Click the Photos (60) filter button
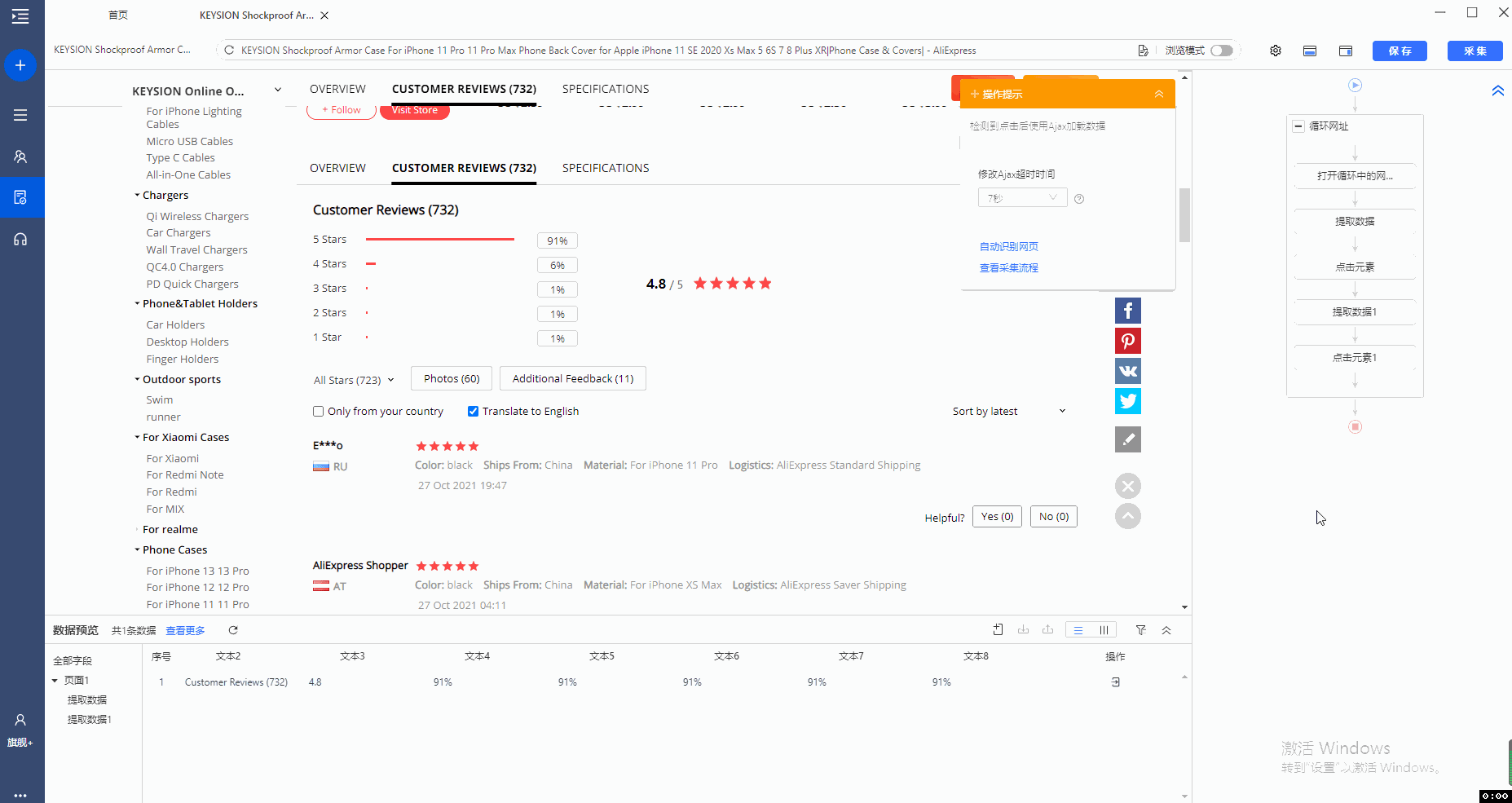 point(452,378)
